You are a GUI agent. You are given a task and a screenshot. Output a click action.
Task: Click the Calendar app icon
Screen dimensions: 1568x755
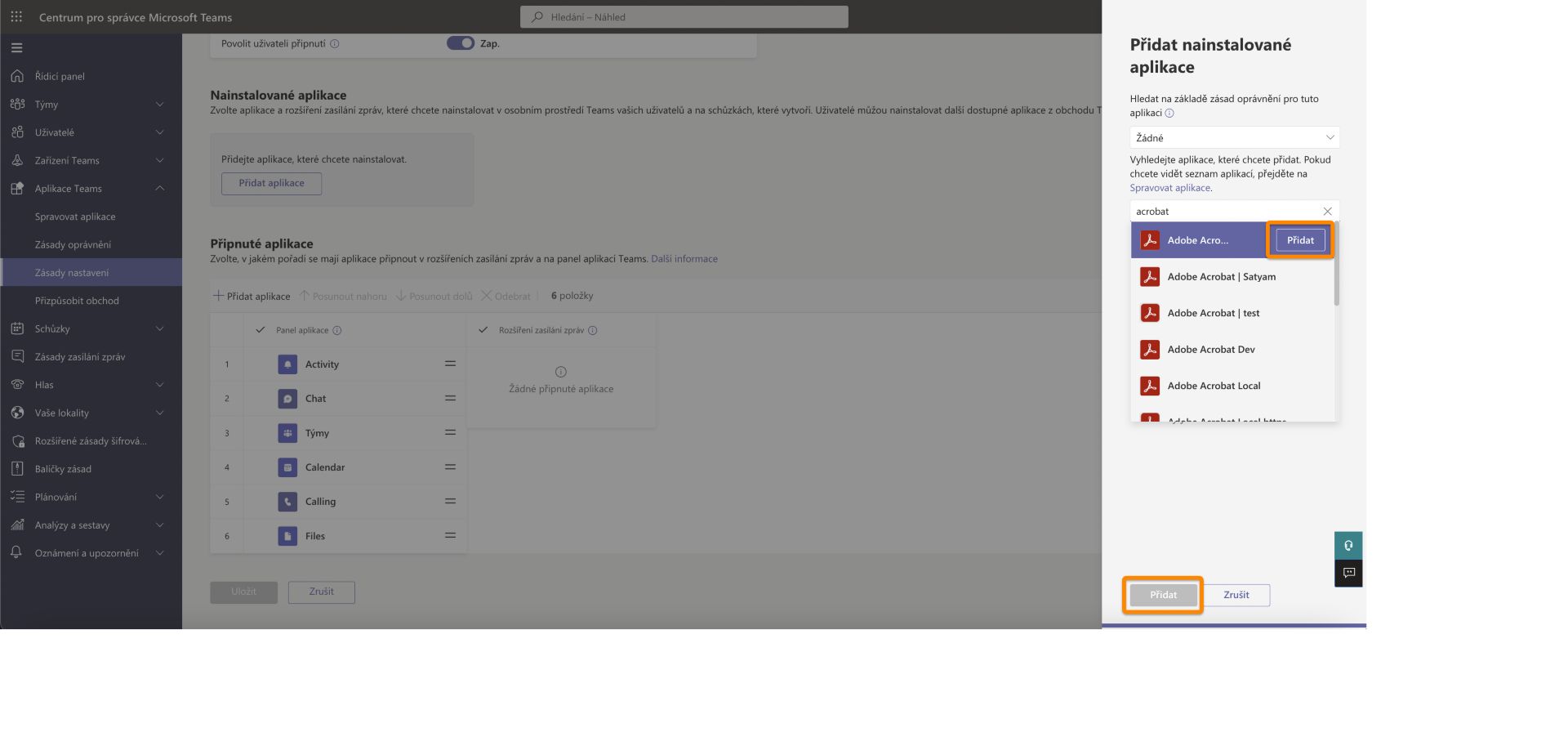(287, 467)
